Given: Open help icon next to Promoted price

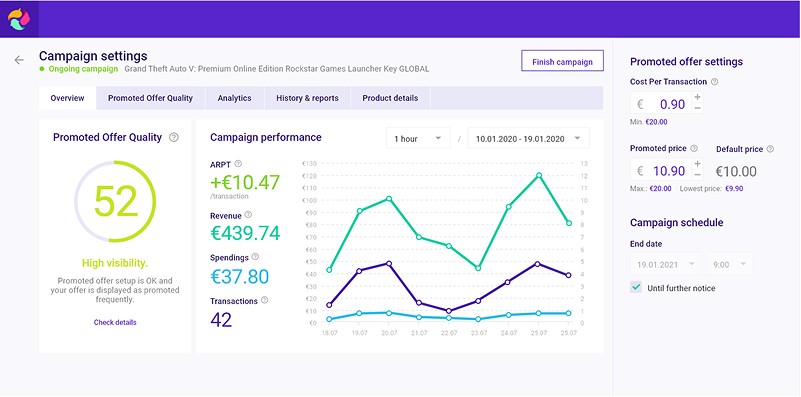Looking at the screenshot, I should [694, 149].
